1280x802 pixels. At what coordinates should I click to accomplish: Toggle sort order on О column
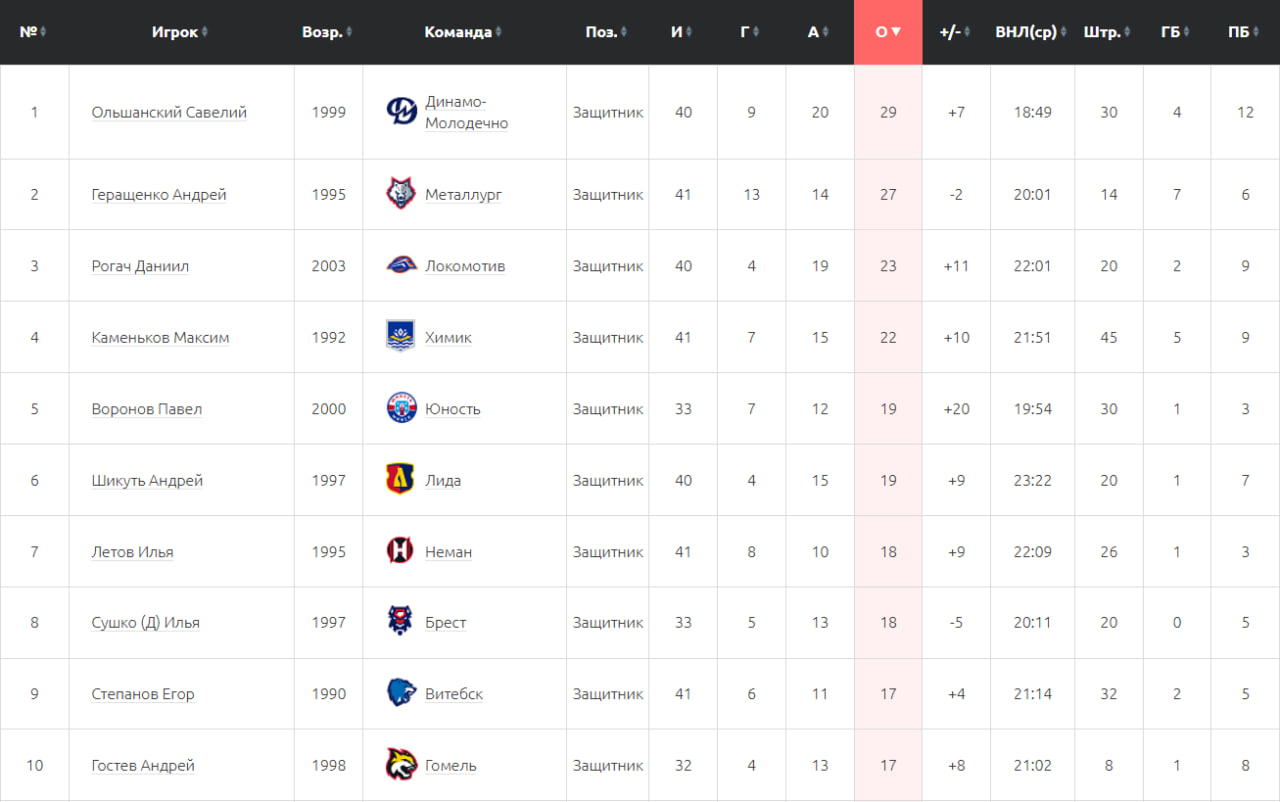888,32
